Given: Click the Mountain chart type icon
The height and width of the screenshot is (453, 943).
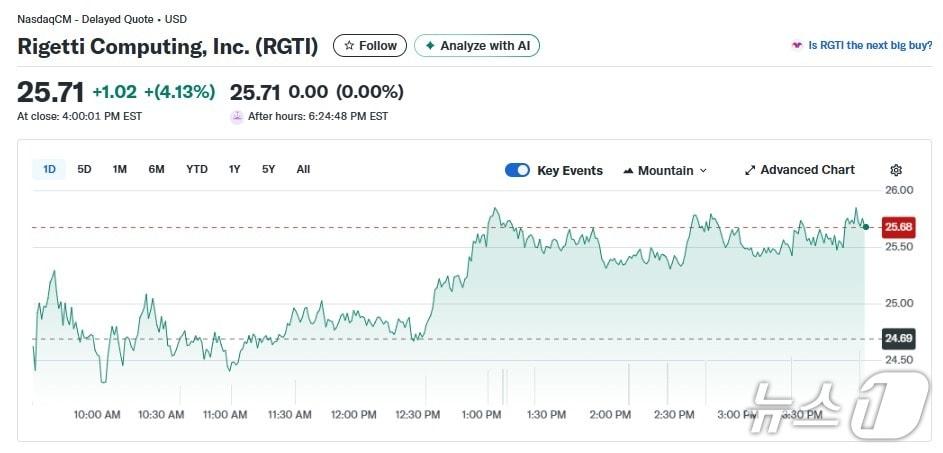Looking at the screenshot, I should [x=628, y=171].
